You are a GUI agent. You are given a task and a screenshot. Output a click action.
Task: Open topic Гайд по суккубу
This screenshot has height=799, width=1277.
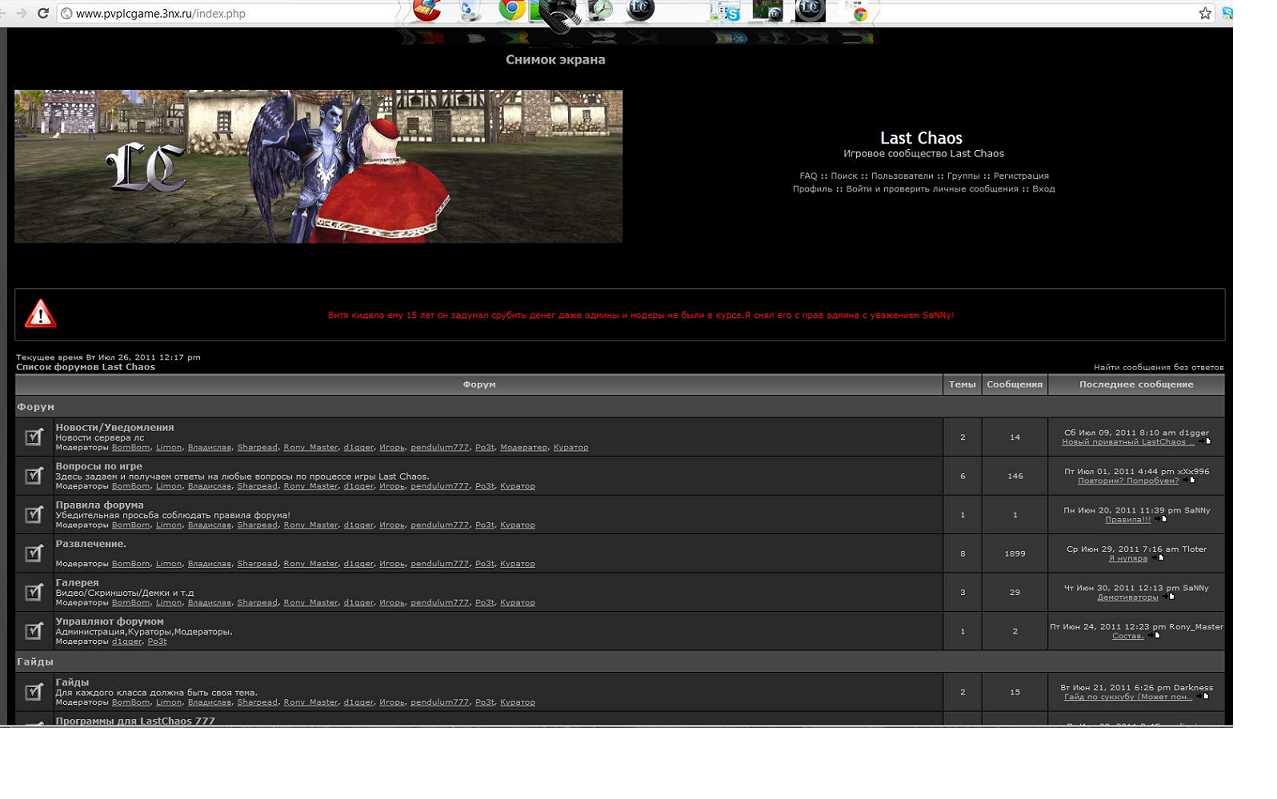point(1128,697)
